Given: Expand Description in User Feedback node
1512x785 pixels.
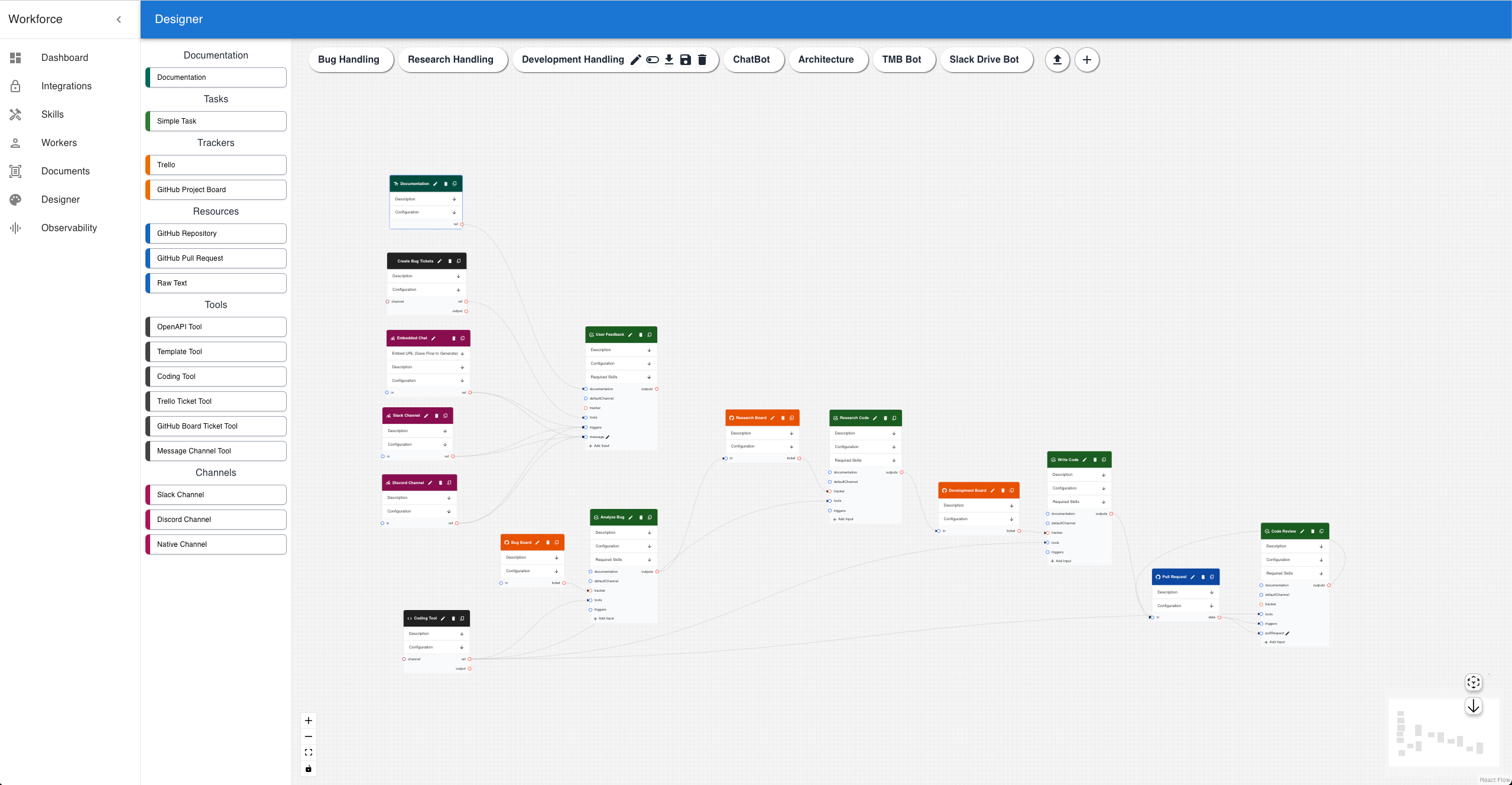Looking at the screenshot, I should (x=648, y=350).
